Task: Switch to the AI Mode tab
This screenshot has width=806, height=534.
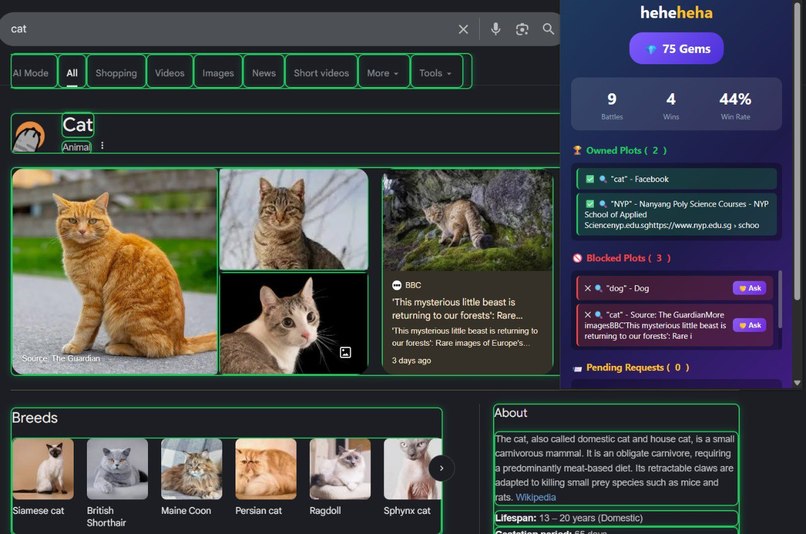Action: point(33,73)
